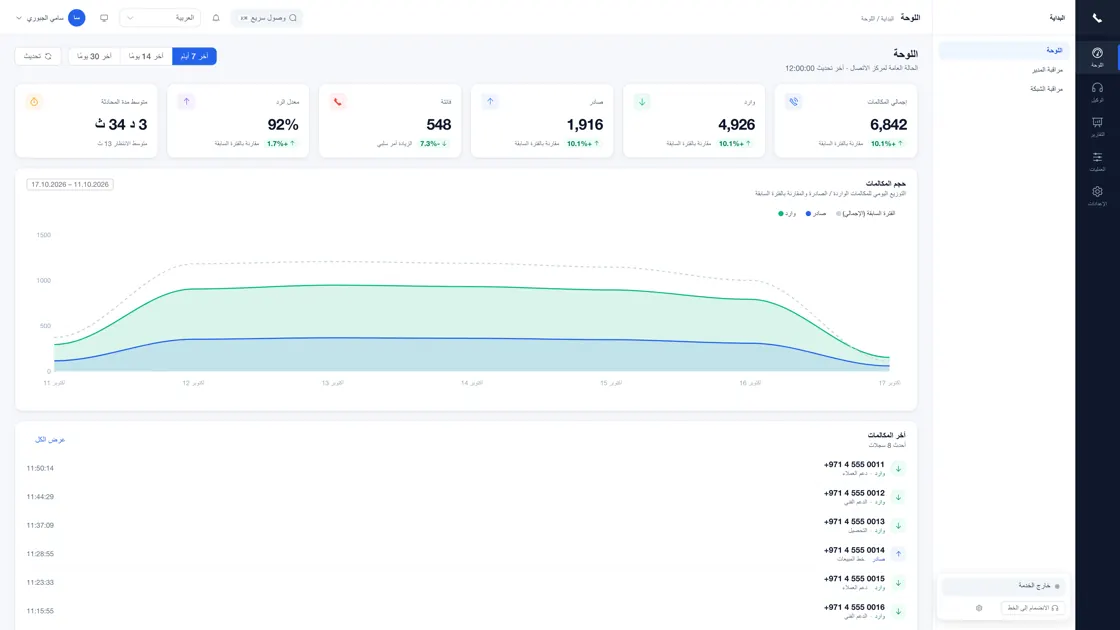The width and height of the screenshot is (1120, 630).
Task: Open the خارج الخدمة status selector
Action: (1003, 586)
